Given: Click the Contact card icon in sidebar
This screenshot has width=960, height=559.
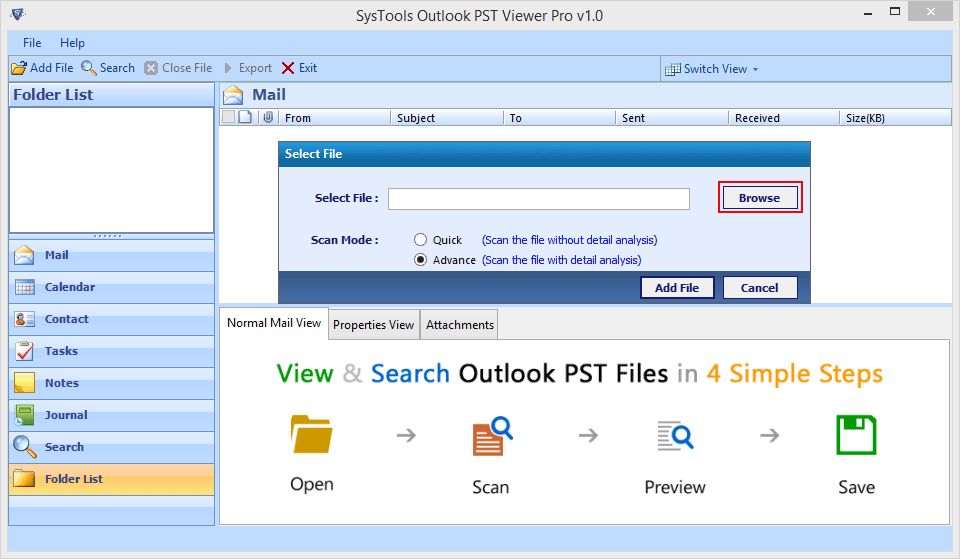Looking at the screenshot, I should [24, 319].
